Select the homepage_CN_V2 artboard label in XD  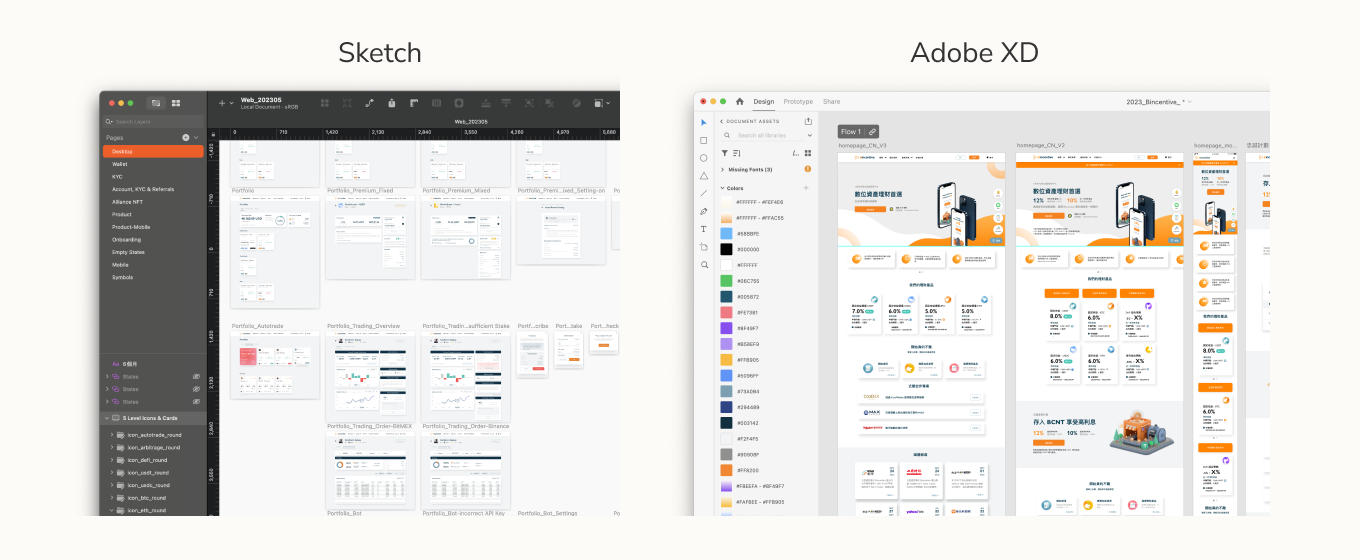tap(1040, 146)
